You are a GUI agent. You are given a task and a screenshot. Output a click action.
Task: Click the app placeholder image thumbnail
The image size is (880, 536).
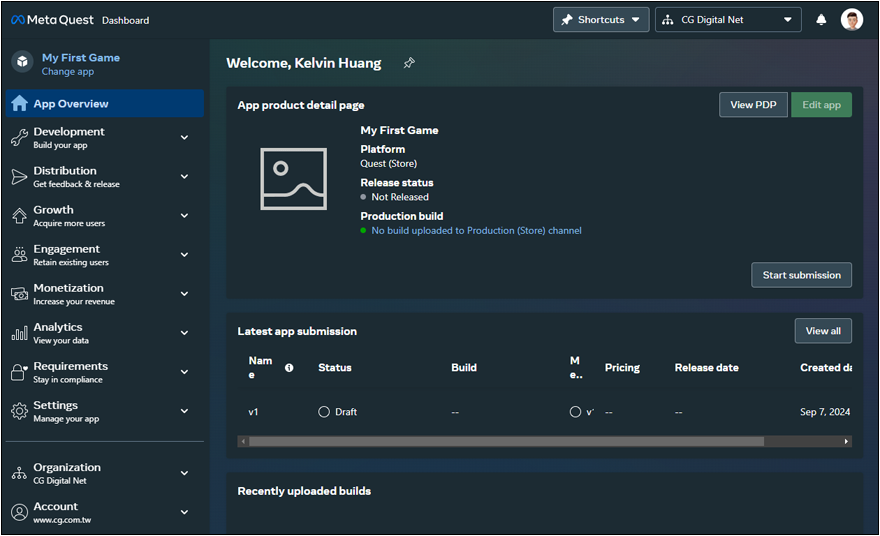[x=294, y=179]
